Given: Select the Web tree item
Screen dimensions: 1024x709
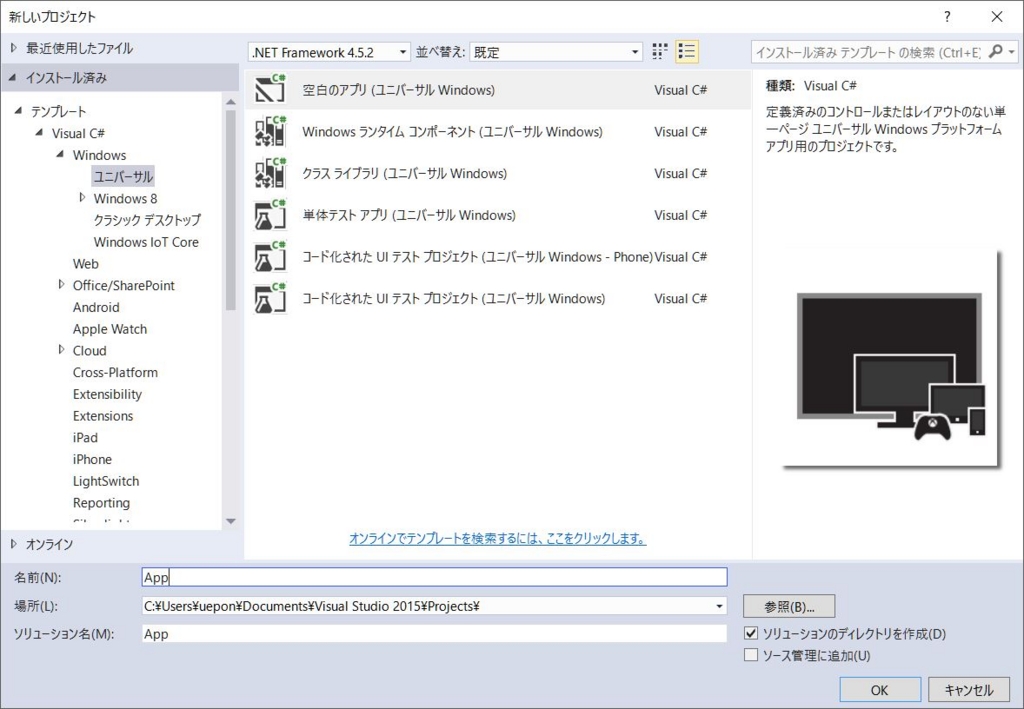Looking at the screenshot, I should pyautogui.click(x=86, y=264).
